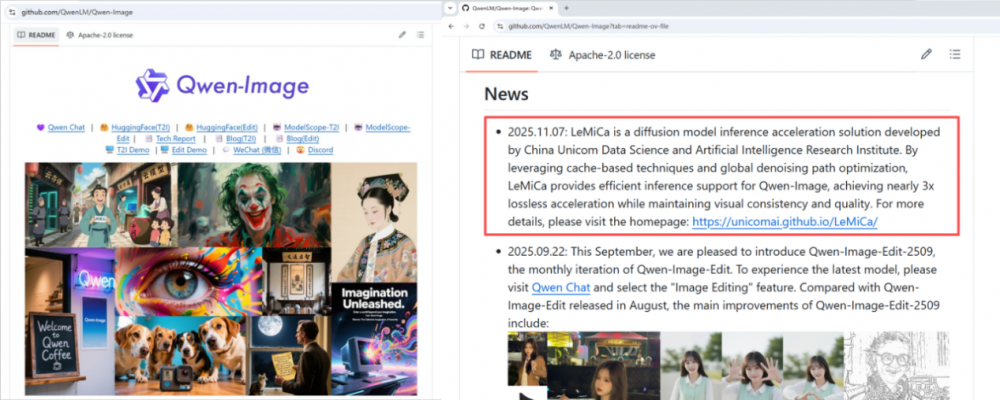Screen dimensions: 1000x400
Task: Open the table of contents icon in right browser
Action: tap(954, 54)
